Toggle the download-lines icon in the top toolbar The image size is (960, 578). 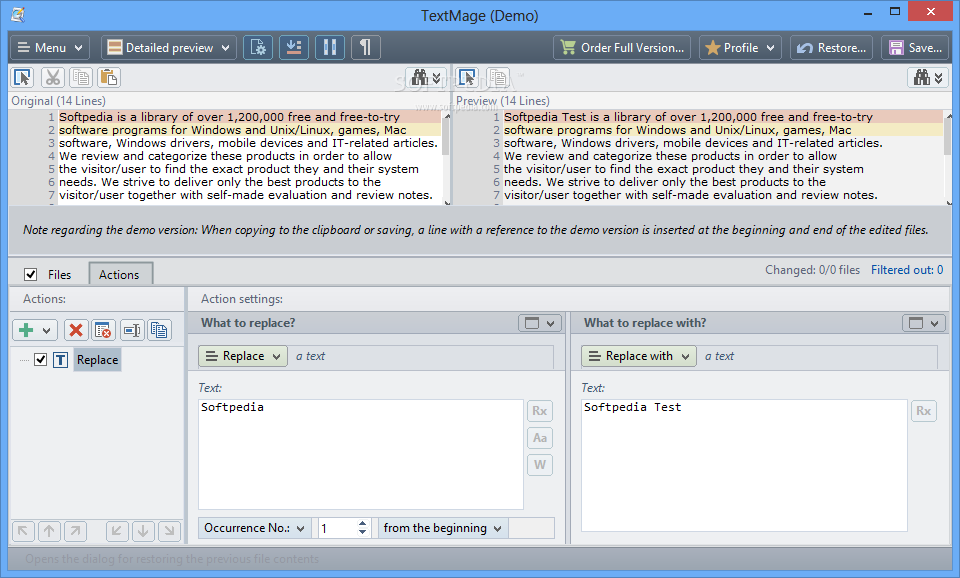coord(294,48)
